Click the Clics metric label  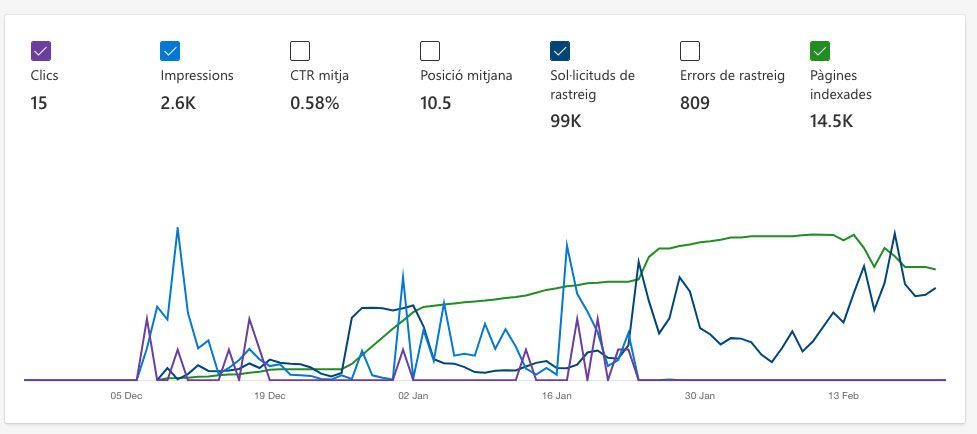[x=44, y=76]
